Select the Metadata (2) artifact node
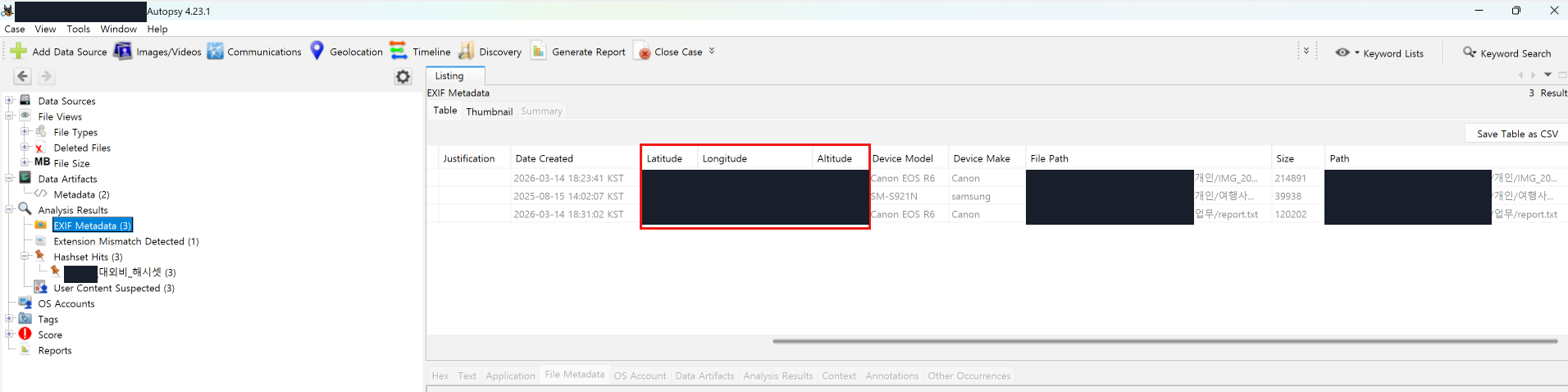The width and height of the screenshot is (1568, 392). point(81,194)
